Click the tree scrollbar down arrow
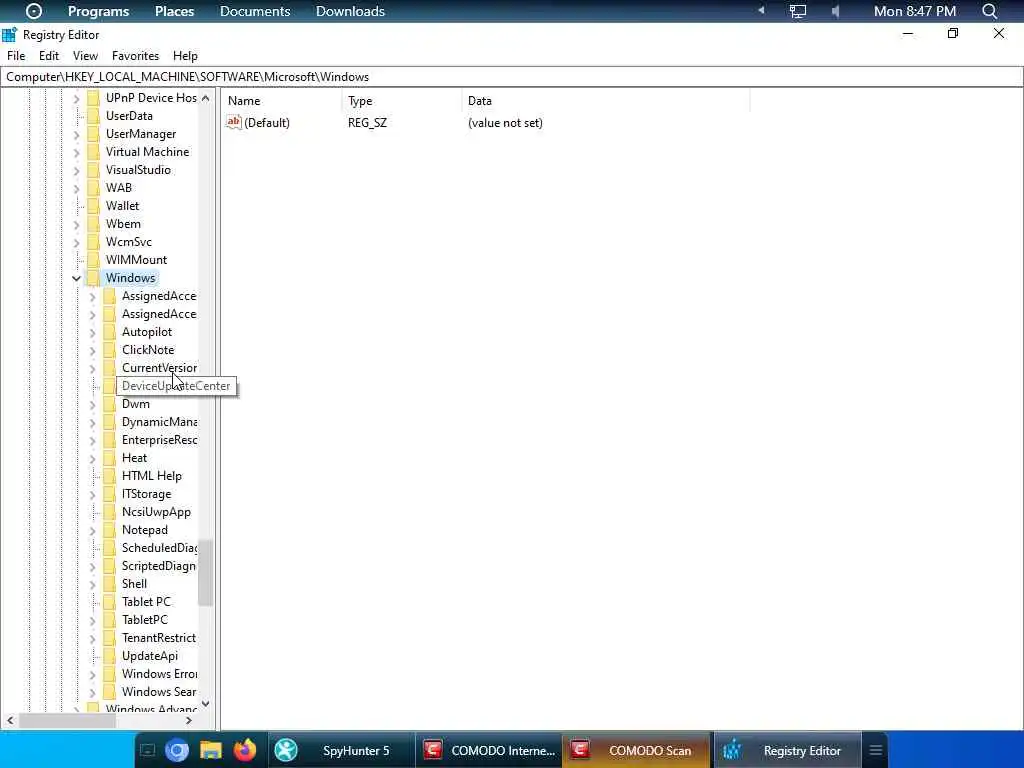Screen dimensions: 1024x768 click(x=206, y=704)
